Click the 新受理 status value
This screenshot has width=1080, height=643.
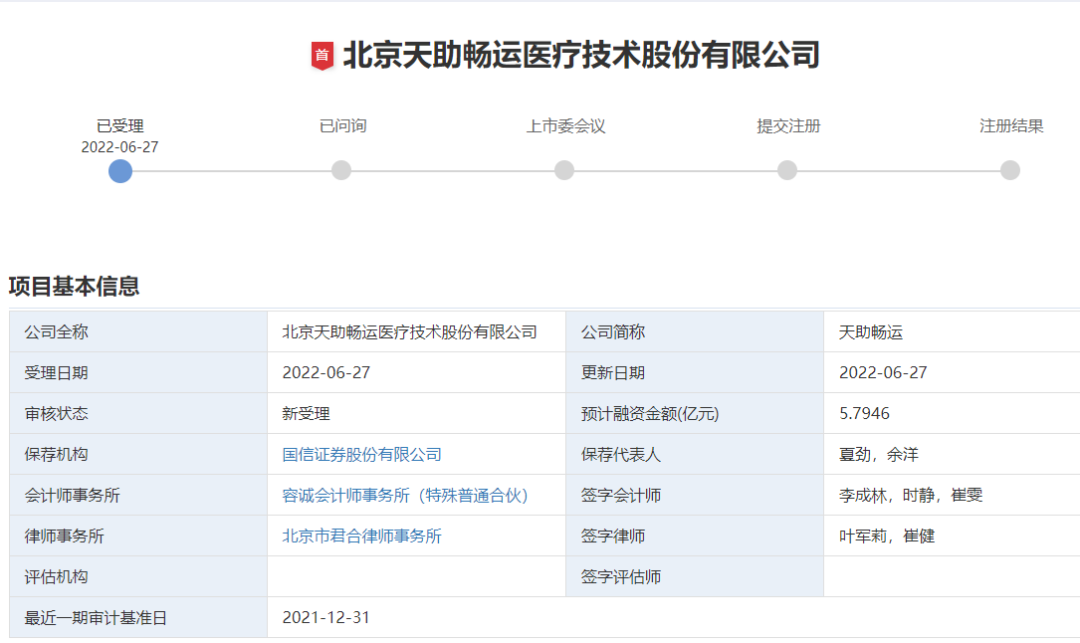click(306, 414)
